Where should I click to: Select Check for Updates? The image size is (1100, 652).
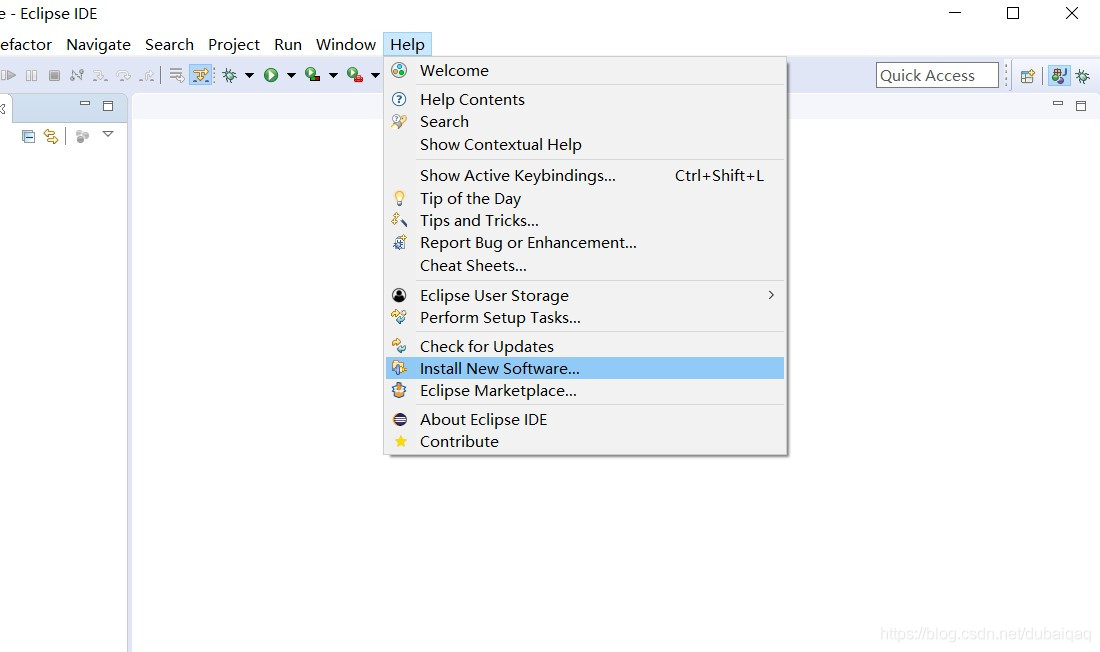pyautogui.click(x=585, y=347)
